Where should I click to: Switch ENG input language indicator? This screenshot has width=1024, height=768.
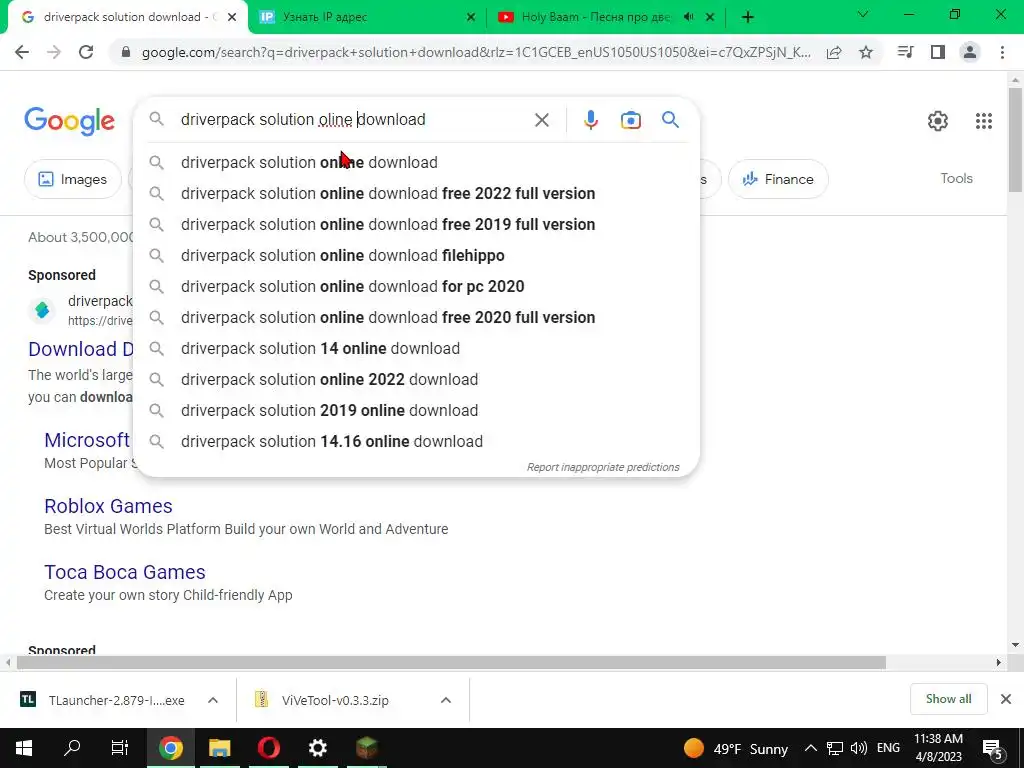click(888, 748)
